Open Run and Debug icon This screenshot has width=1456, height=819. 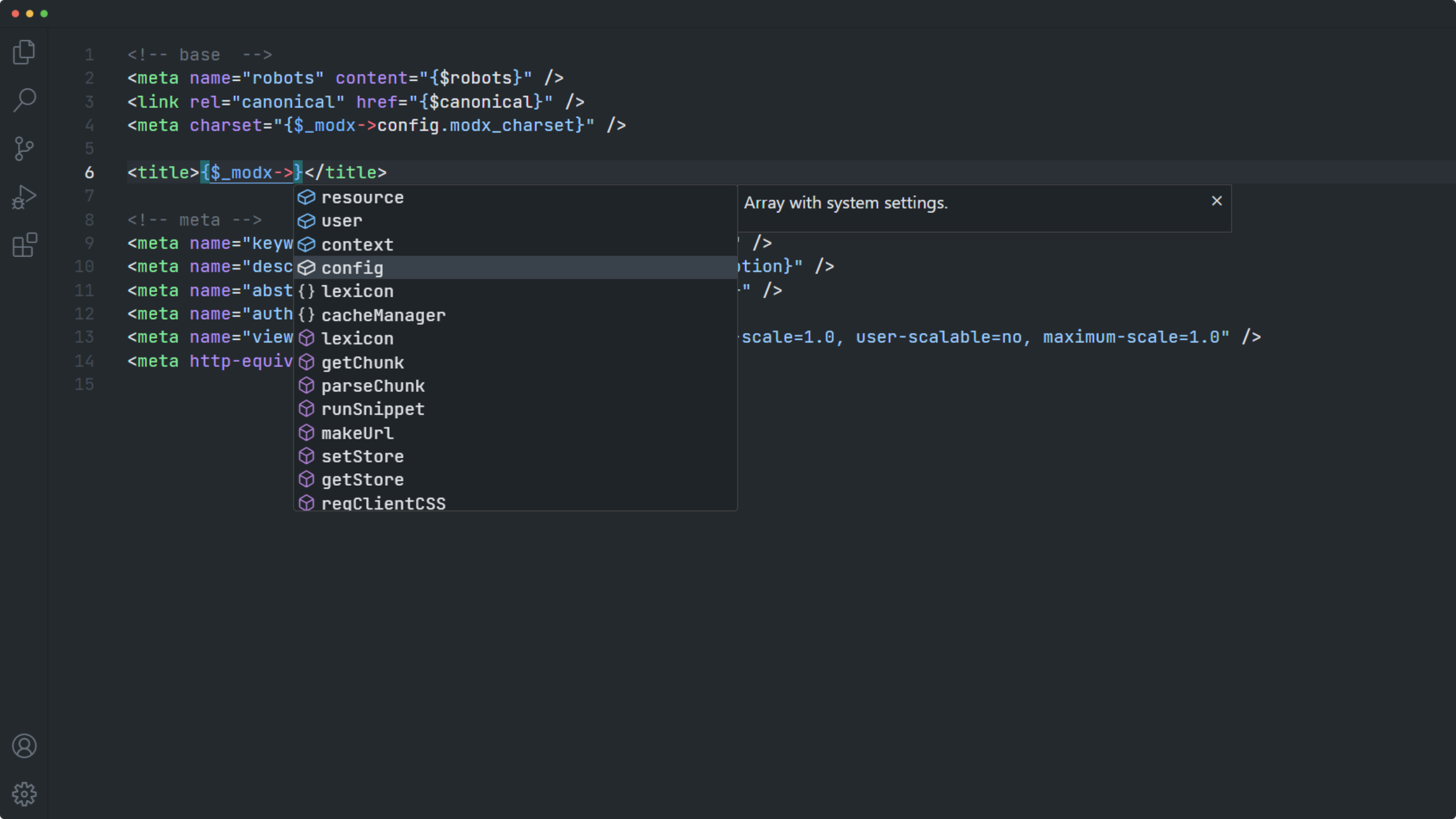pos(24,197)
